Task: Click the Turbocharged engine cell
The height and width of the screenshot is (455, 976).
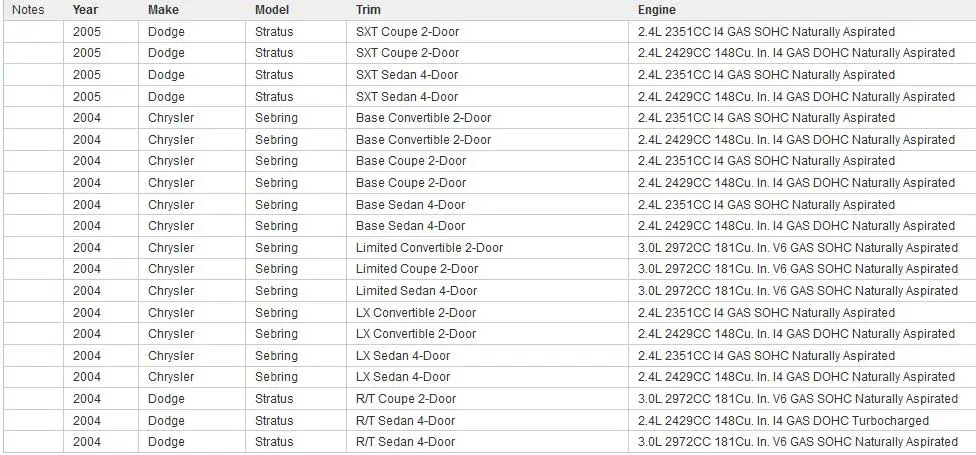Action: point(802,421)
